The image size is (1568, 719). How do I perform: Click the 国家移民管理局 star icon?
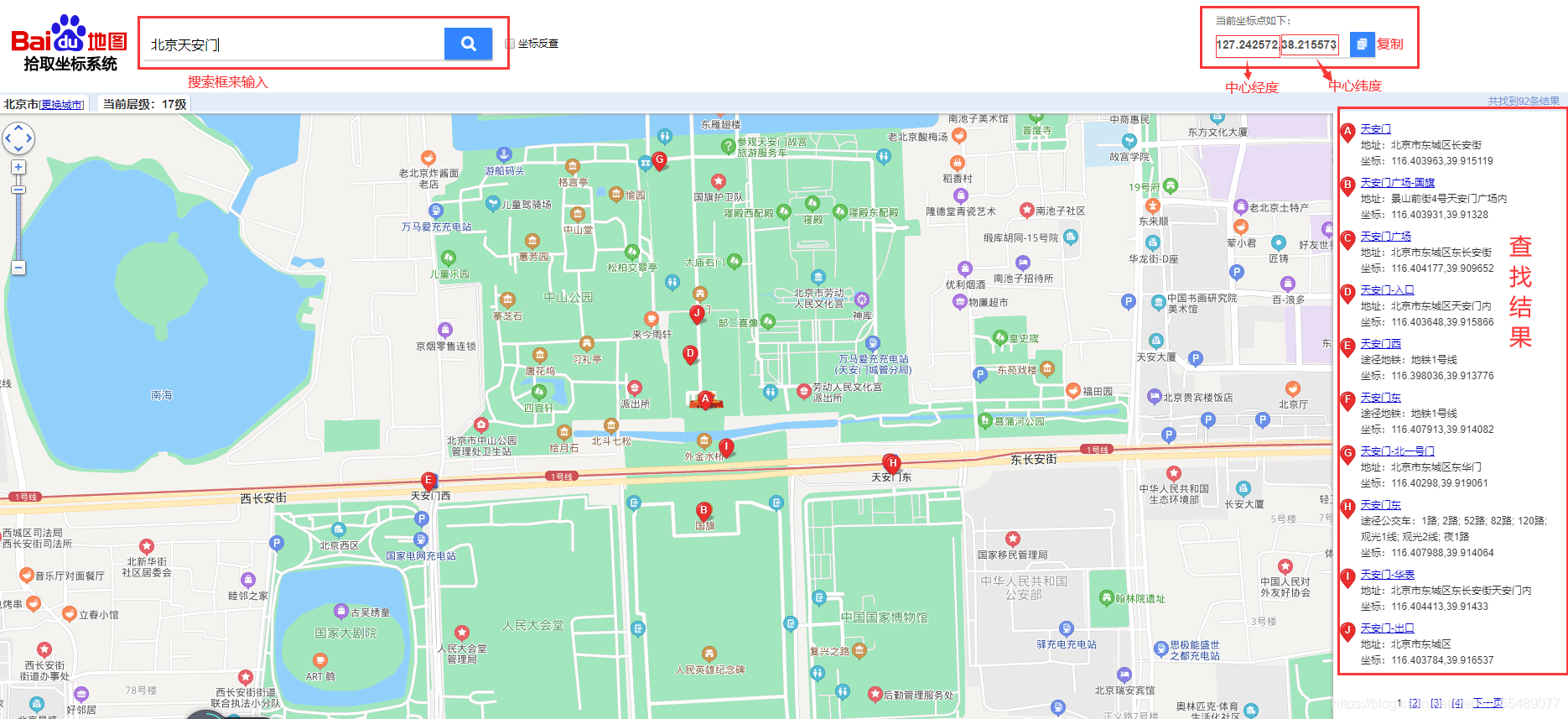[x=1013, y=539]
